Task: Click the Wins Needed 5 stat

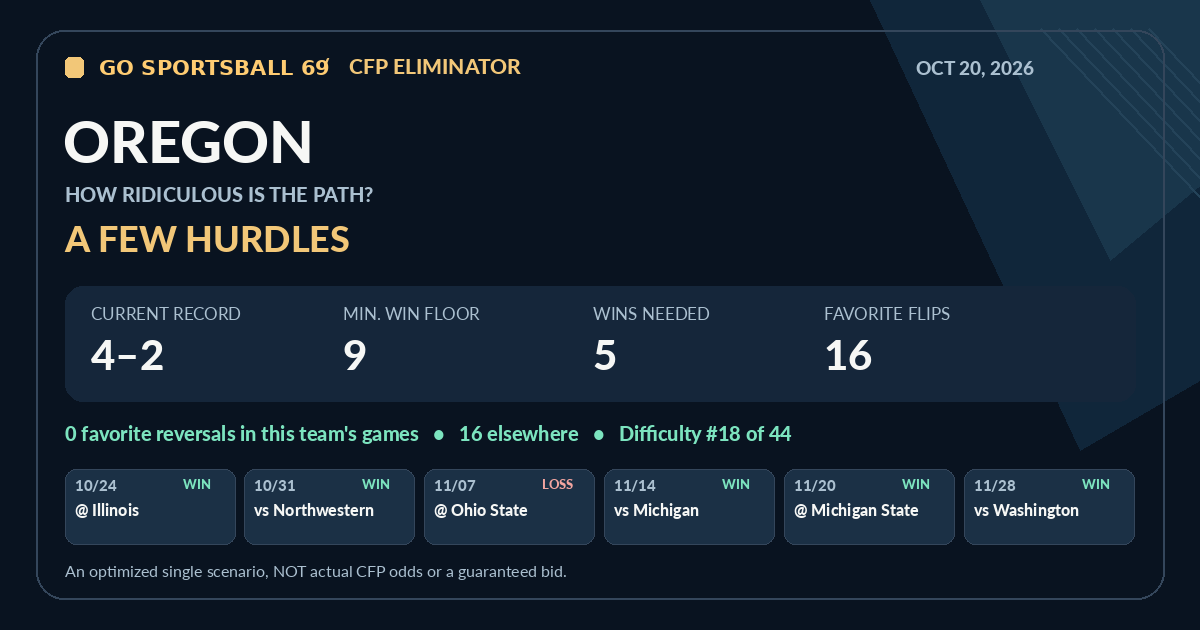Action: [x=651, y=341]
